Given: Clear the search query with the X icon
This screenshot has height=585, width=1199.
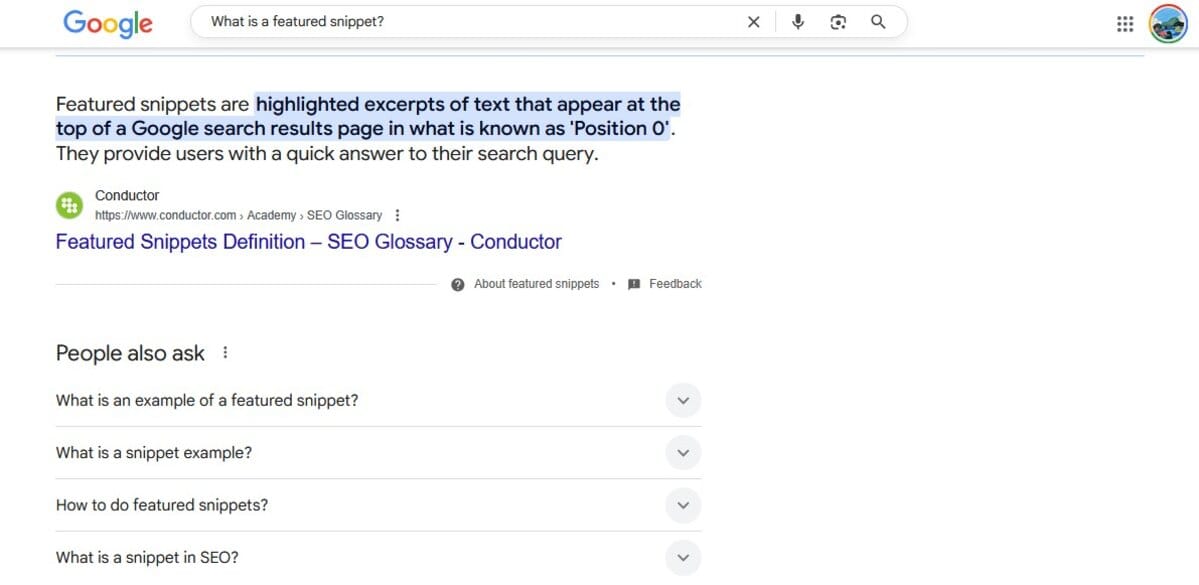Looking at the screenshot, I should tap(753, 21).
